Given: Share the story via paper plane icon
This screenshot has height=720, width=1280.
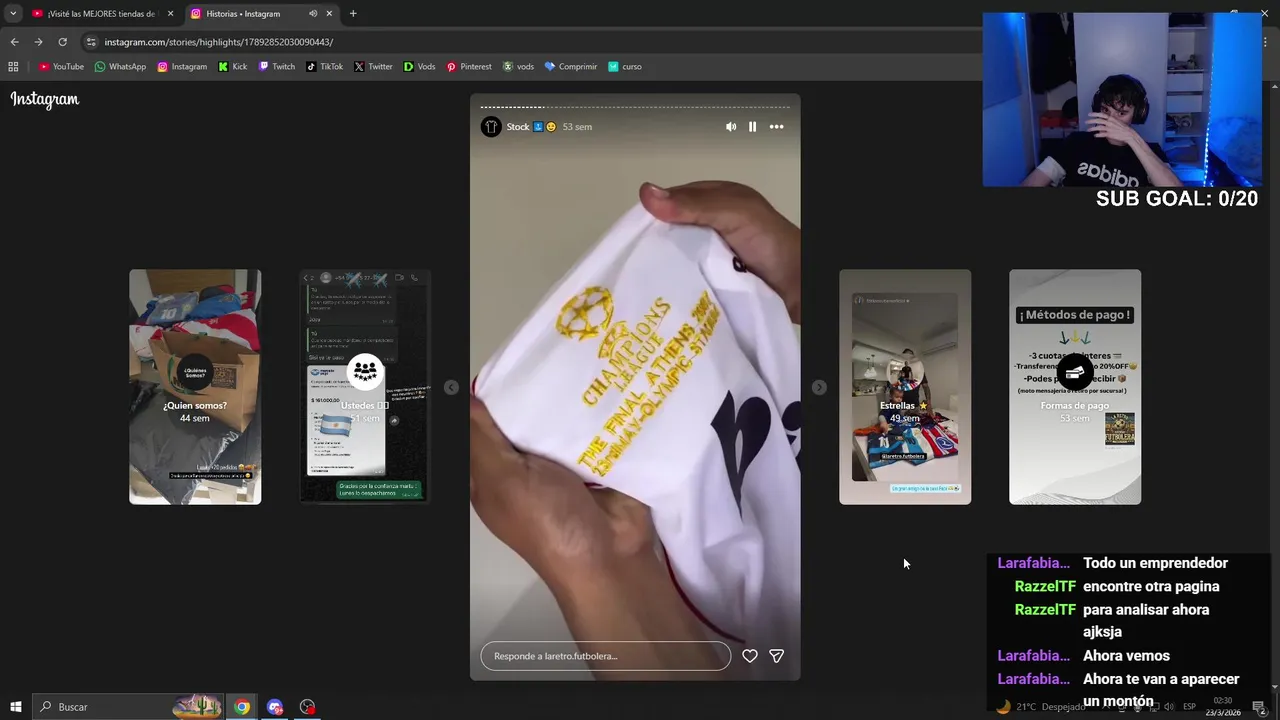Looking at the screenshot, I should (776, 656).
